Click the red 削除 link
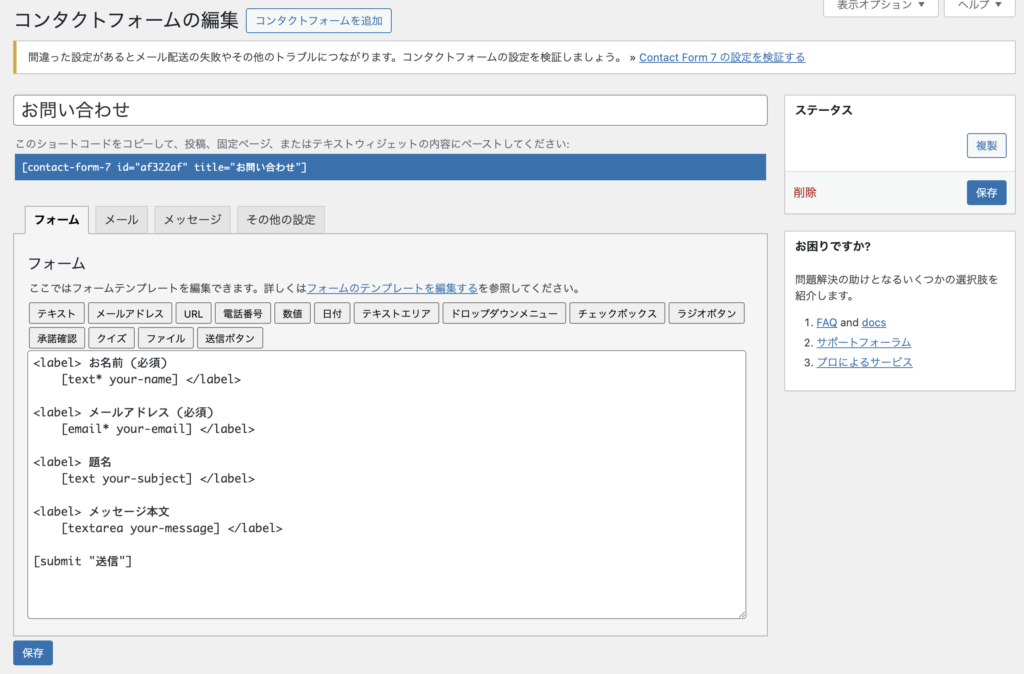Viewport: 1024px width, 674px height. tap(805, 193)
